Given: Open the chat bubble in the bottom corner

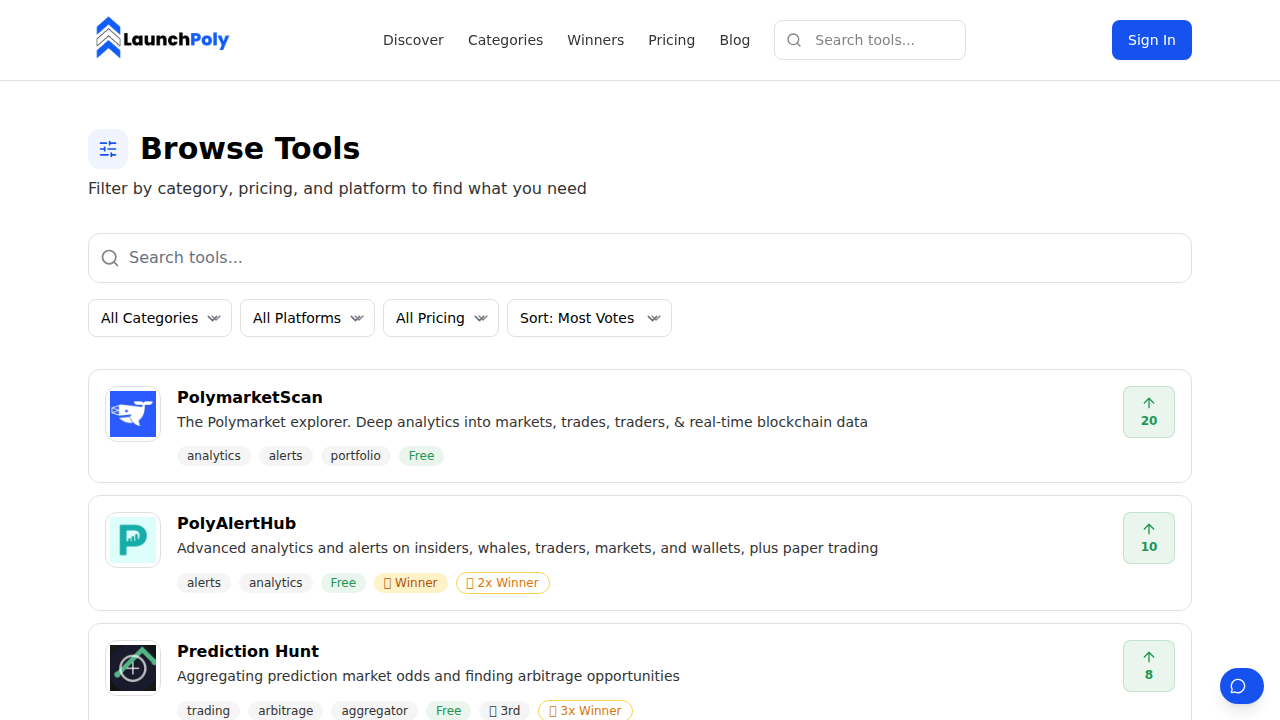Looking at the screenshot, I should point(1241,686).
